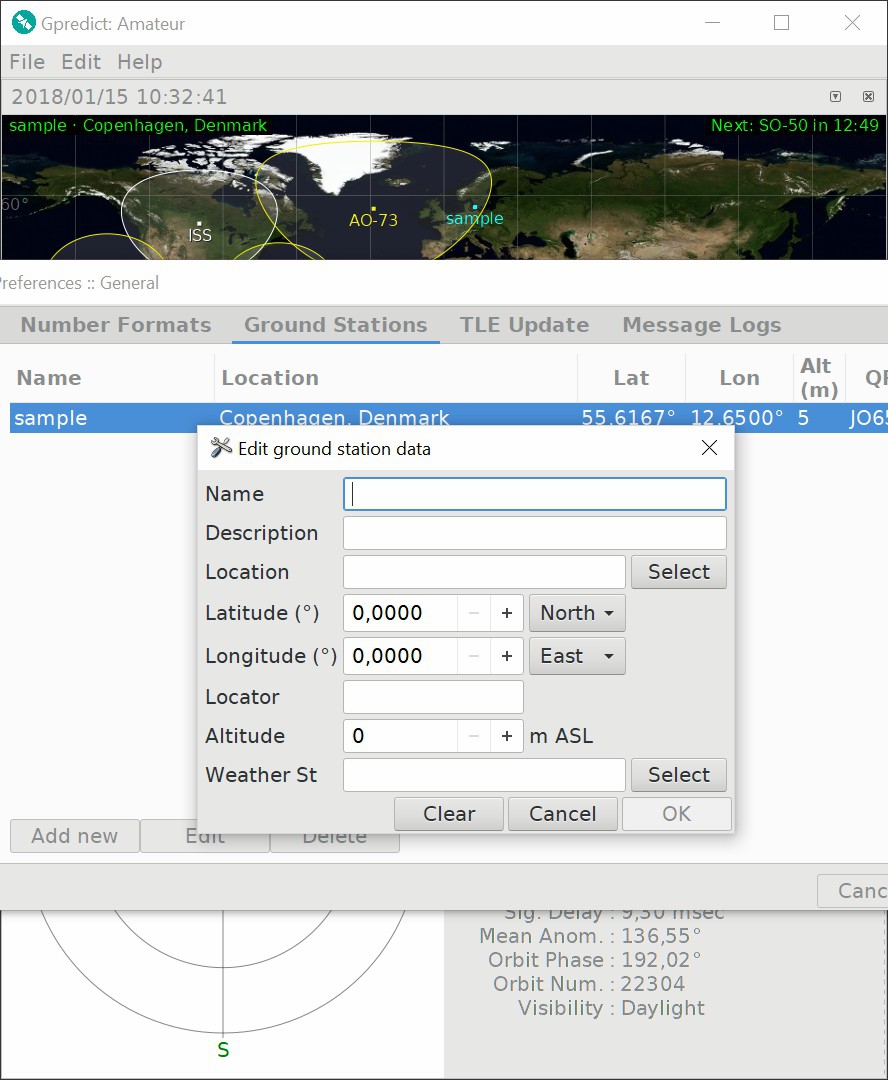Increase Latitude with the plus button
The image size is (888, 1080).
pos(507,613)
